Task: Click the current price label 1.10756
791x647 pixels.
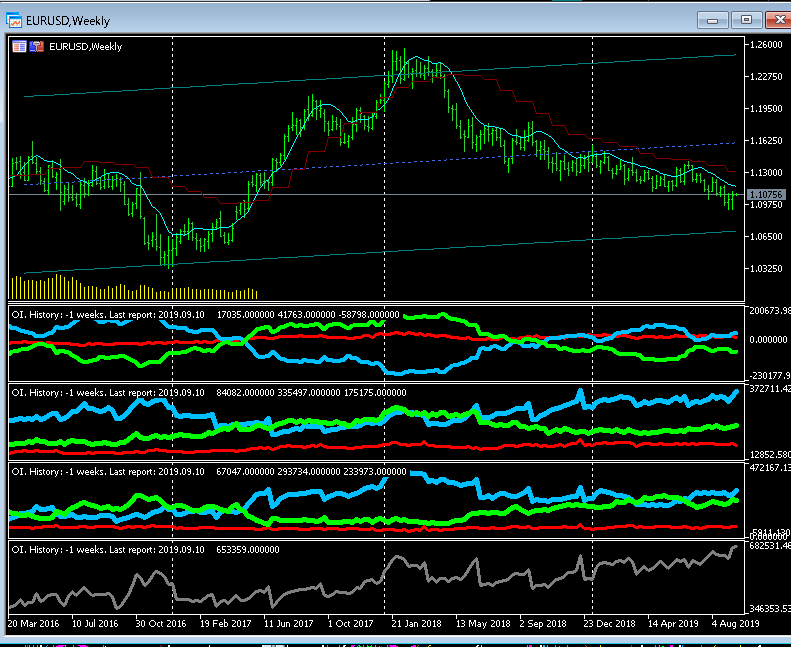Action: point(766,194)
